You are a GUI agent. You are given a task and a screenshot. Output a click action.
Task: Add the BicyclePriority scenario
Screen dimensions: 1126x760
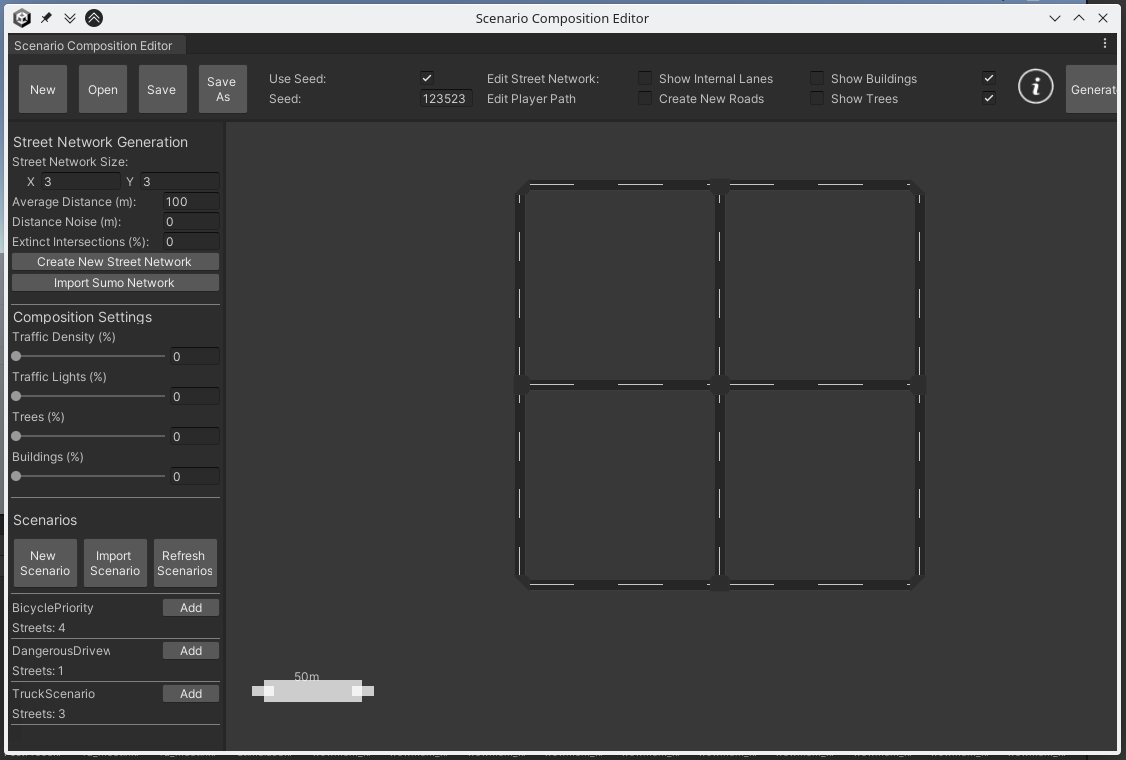190,608
